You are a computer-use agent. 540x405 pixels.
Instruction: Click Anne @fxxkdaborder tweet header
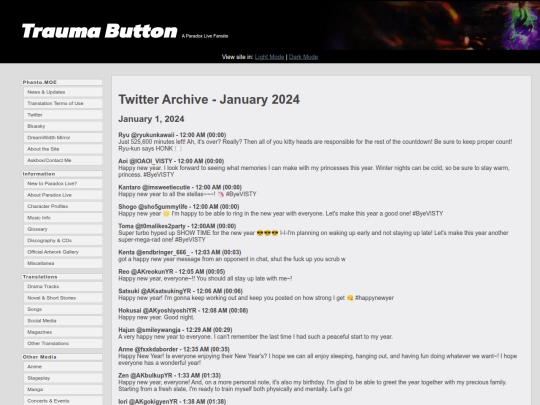pos(174,349)
